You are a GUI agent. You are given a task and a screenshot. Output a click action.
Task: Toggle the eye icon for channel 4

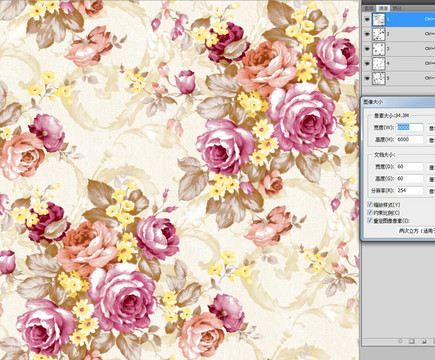click(367, 64)
